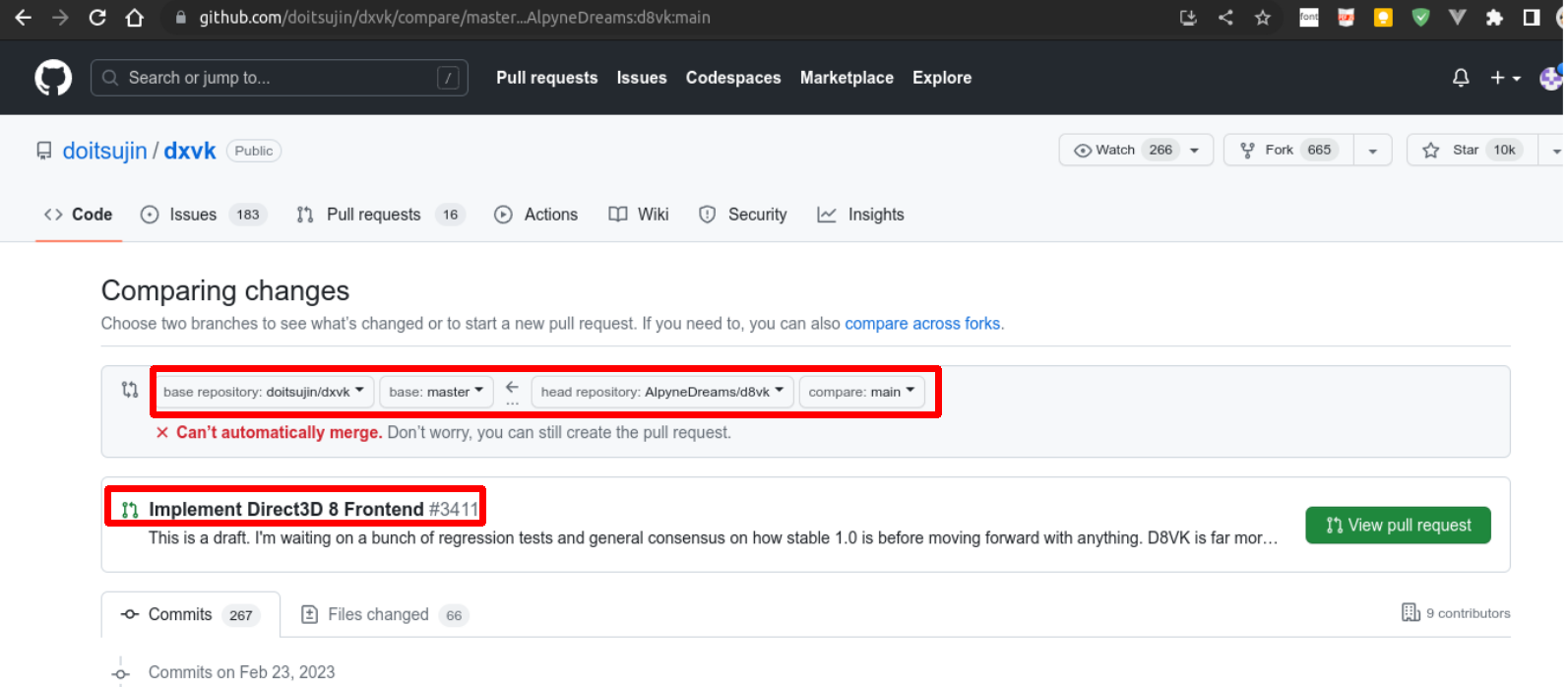Open the dxvk repository link
The image size is (1568, 687).
tap(190, 151)
